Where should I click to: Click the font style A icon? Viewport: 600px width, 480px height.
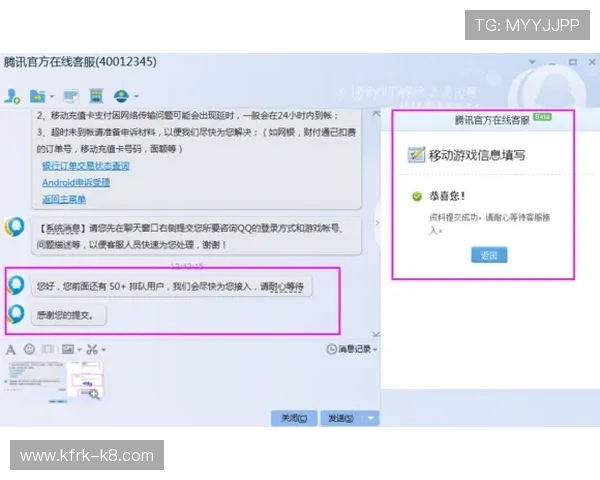(x=11, y=349)
